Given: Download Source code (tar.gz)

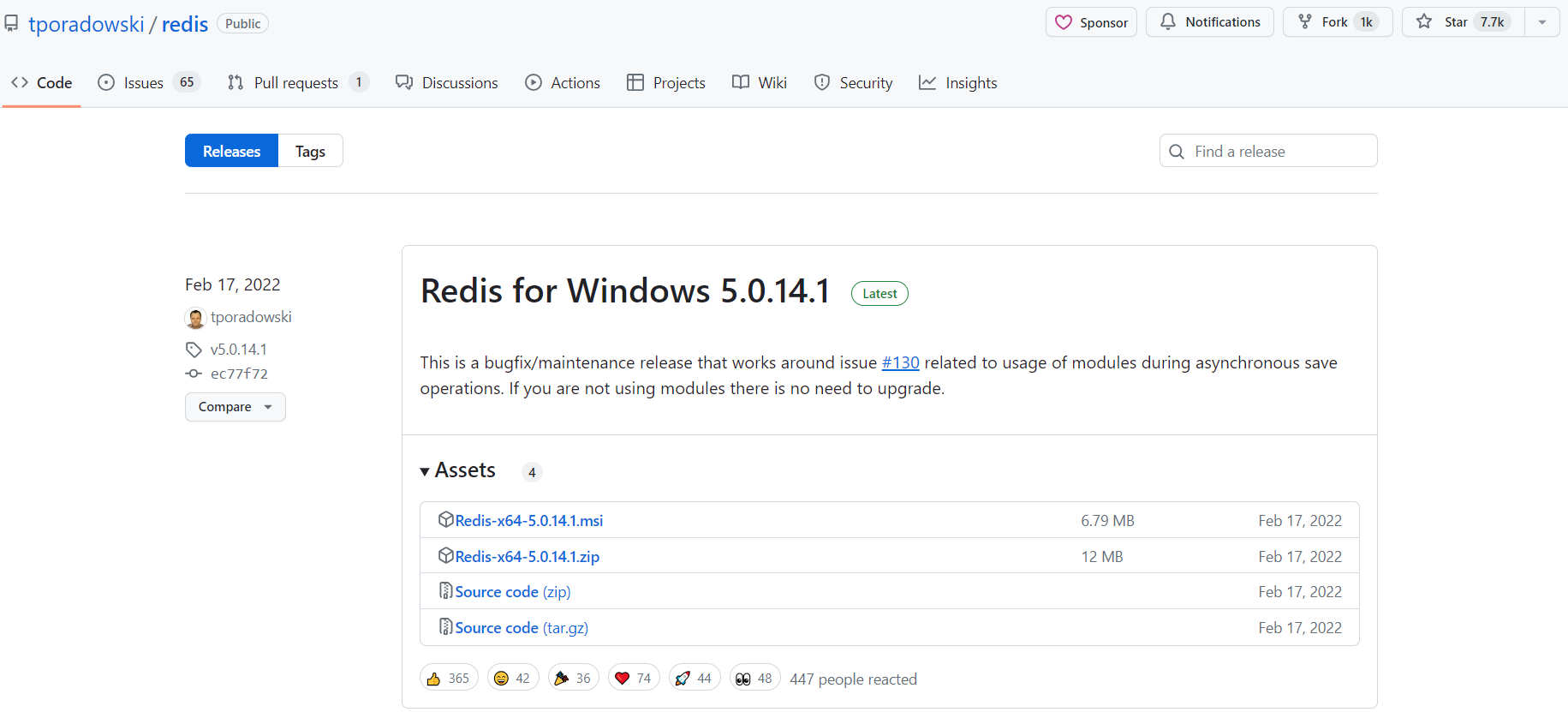Looking at the screenshot, I should pyautogui.click(x=522, y=628).
